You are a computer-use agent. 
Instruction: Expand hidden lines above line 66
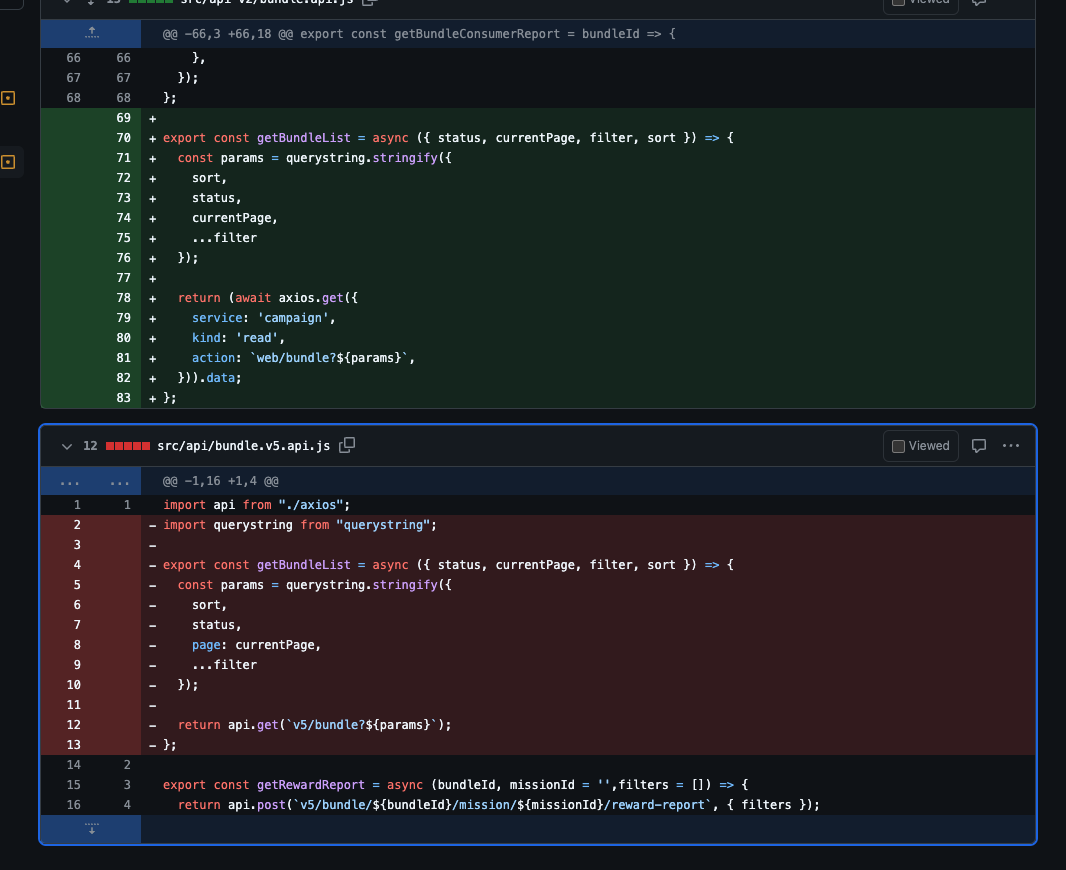[91, 34]
